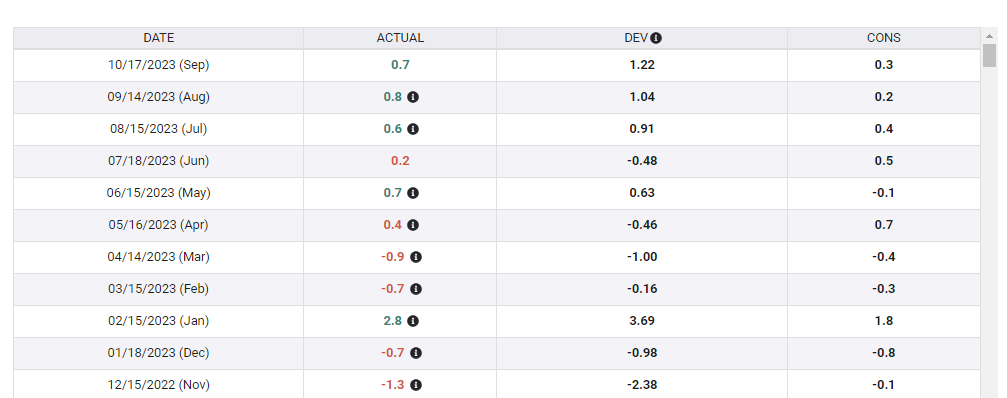
Task: Click the 1.8 consensus value in Jan row
Action: click(884, 321)
